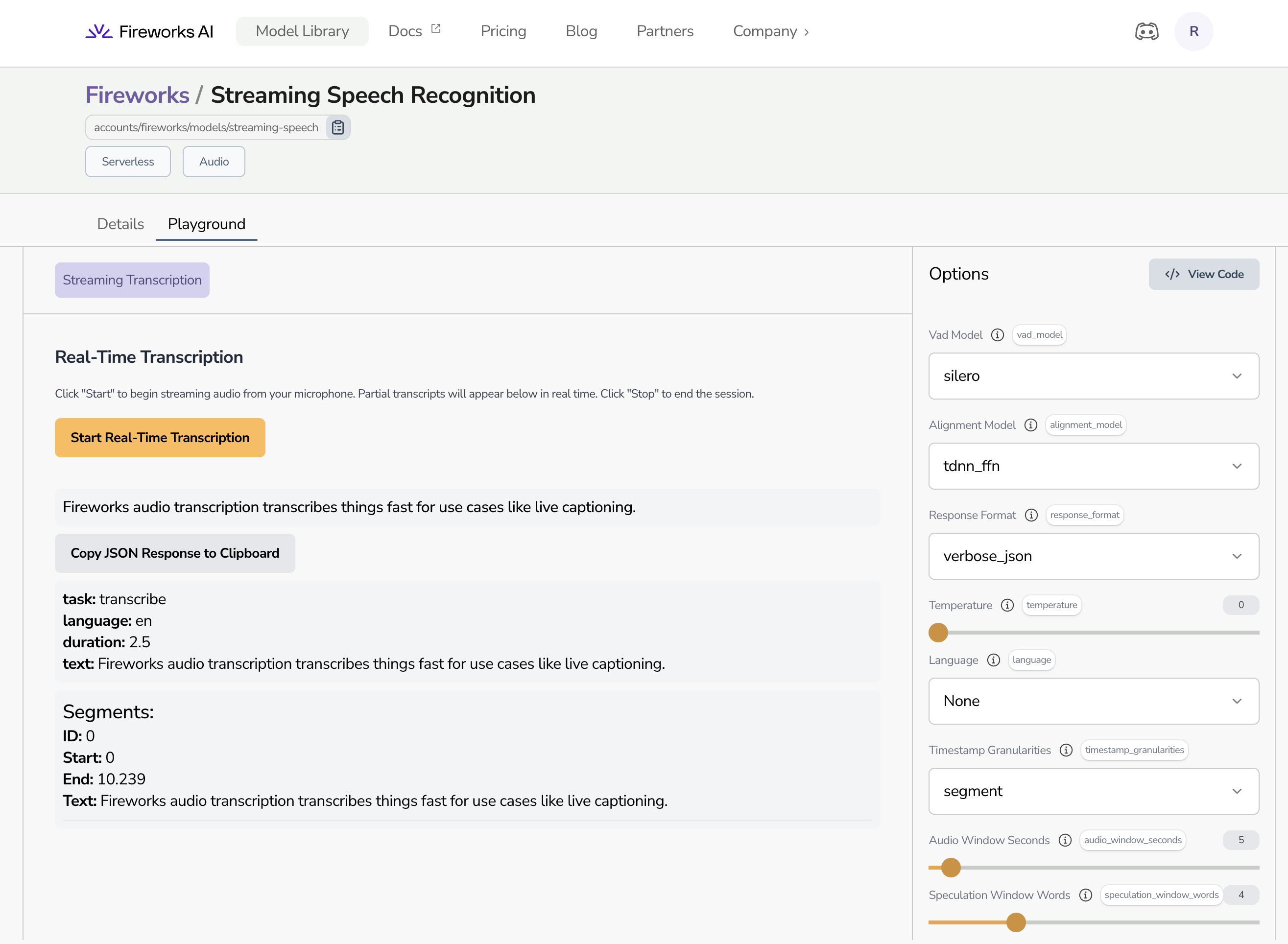Click the 'task: transcribe' line
The image size is (1288, 944).
(114, 599)
